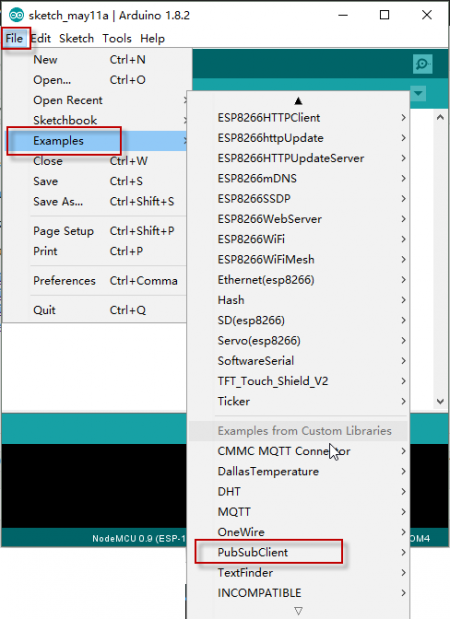Click the Arduino logo in title bar
The image size is (450, 619).
(16, 15)
